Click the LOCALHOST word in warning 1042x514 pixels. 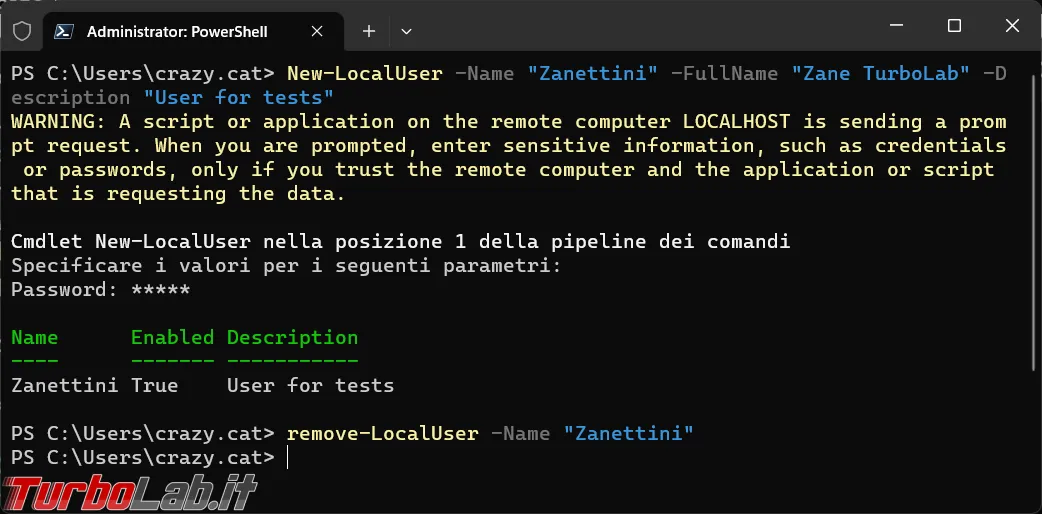(737, 122)
